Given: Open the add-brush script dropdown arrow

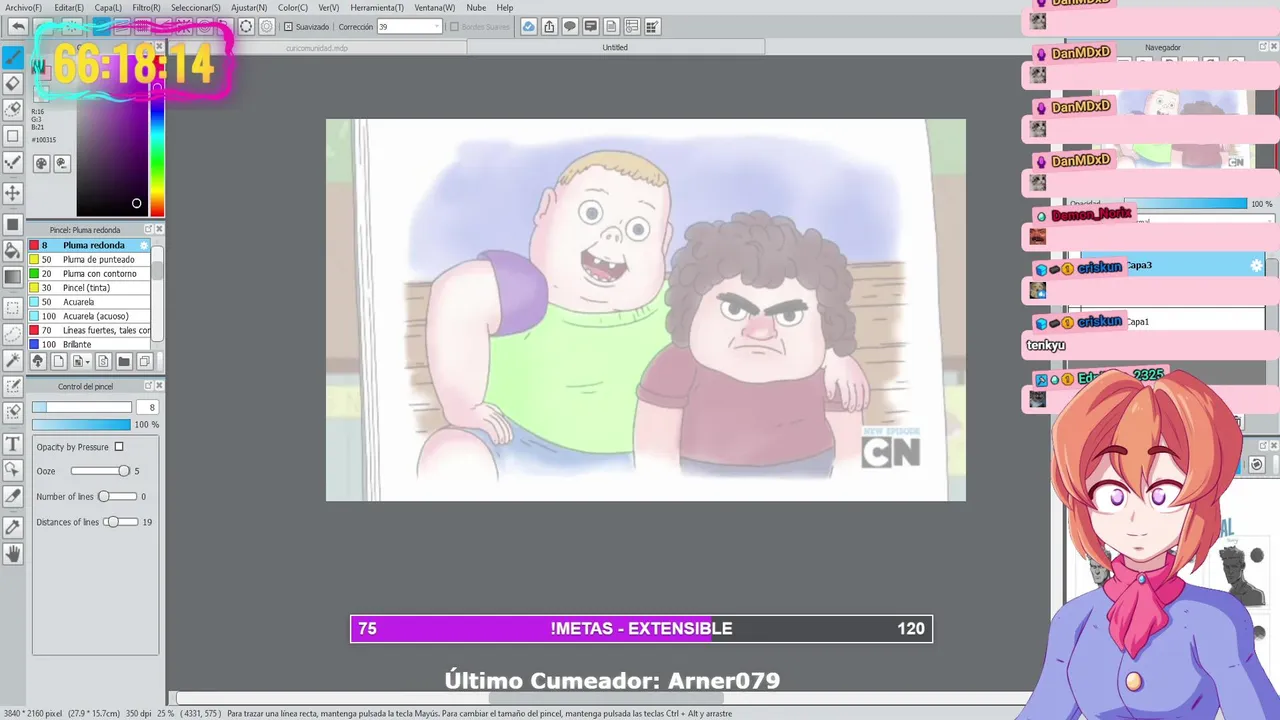Looking at the screenshot, I should pos(88,361).
